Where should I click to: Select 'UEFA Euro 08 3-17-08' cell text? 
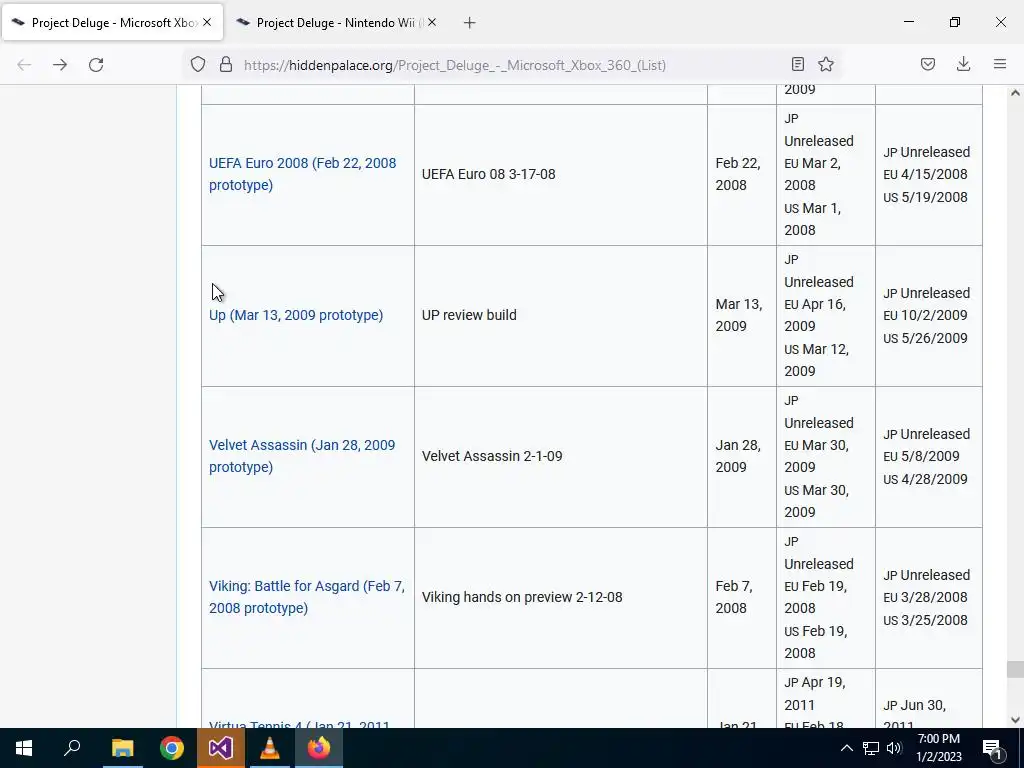coord(488,174)
